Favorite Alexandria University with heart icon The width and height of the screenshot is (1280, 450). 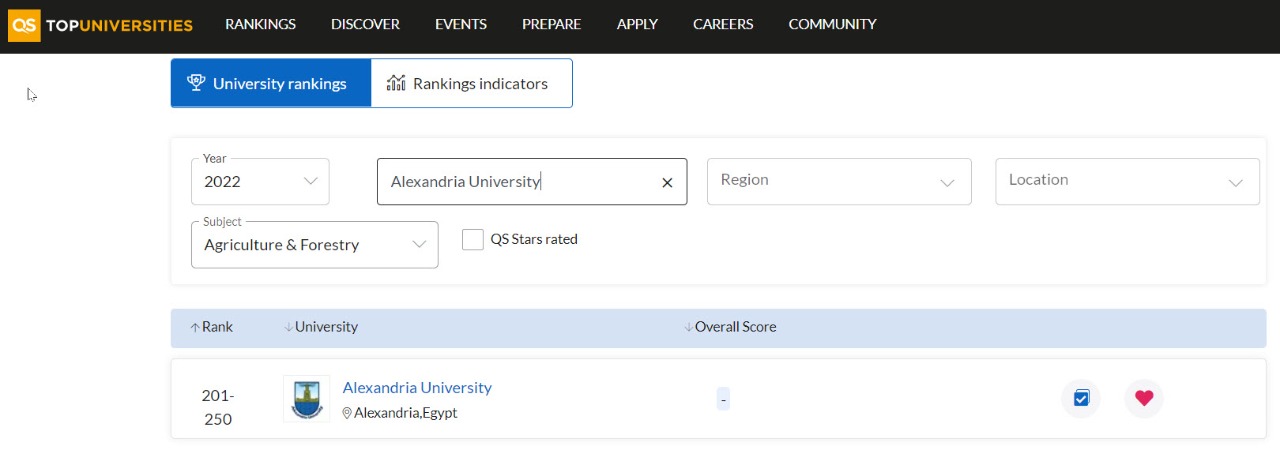(1144, 398)
